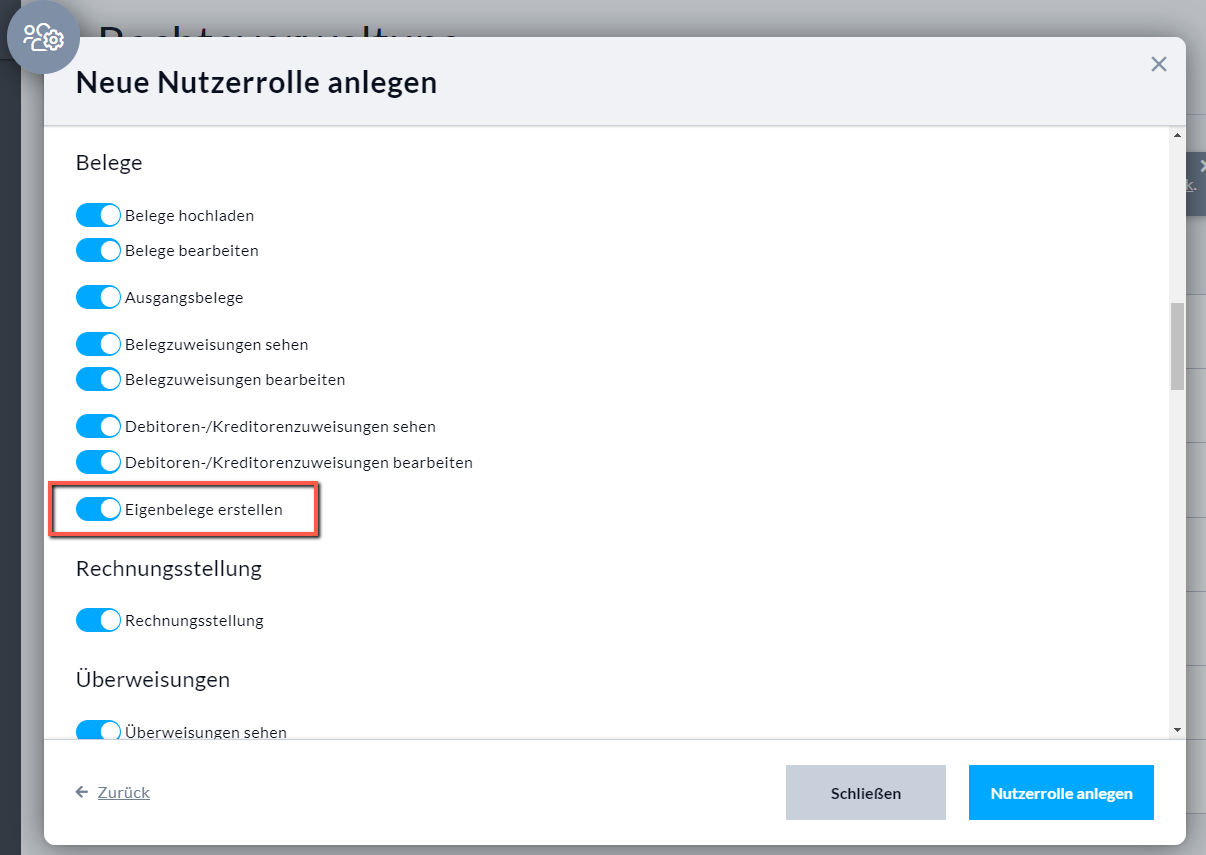Click the scrollbar down arrow
The height and width of the screenshot is (855, 1206).
click(1176, 729)
